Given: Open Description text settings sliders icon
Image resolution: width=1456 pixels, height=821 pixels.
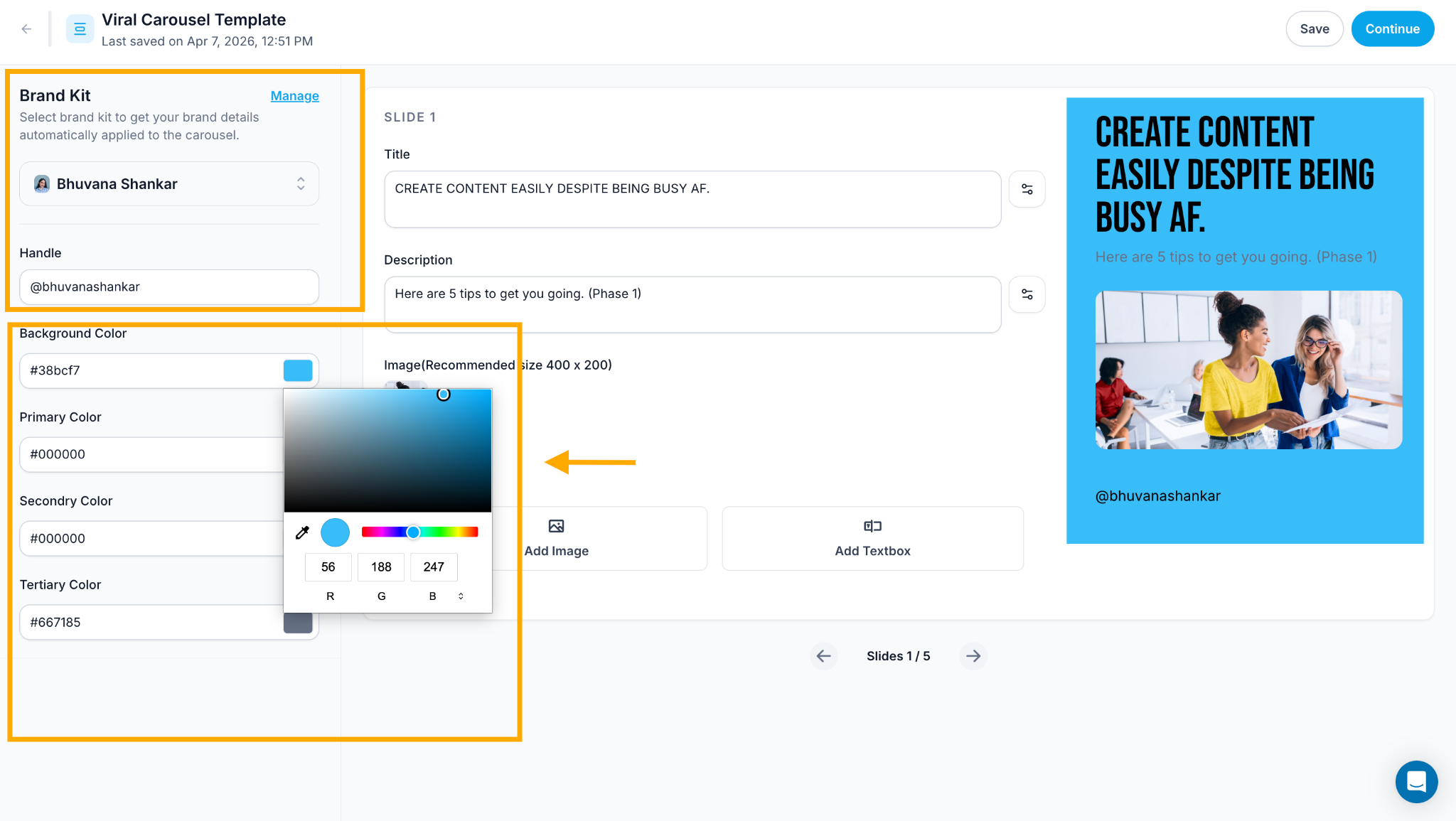Looking at the screenshot, I should 1027,294.
